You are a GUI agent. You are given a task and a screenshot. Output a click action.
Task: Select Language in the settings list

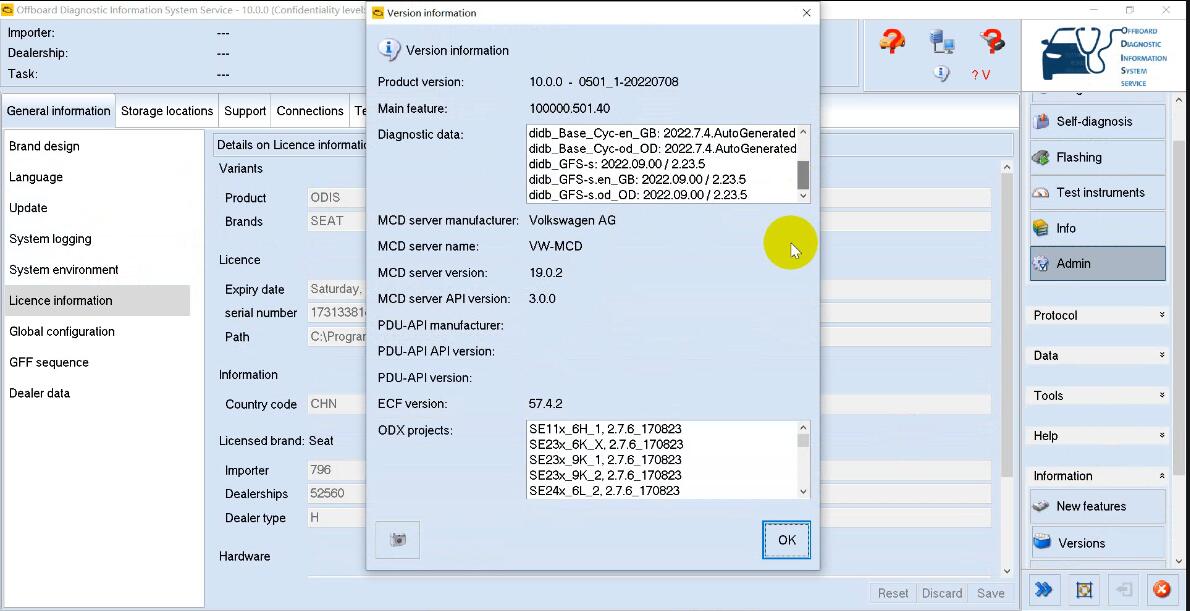[97, 177]
